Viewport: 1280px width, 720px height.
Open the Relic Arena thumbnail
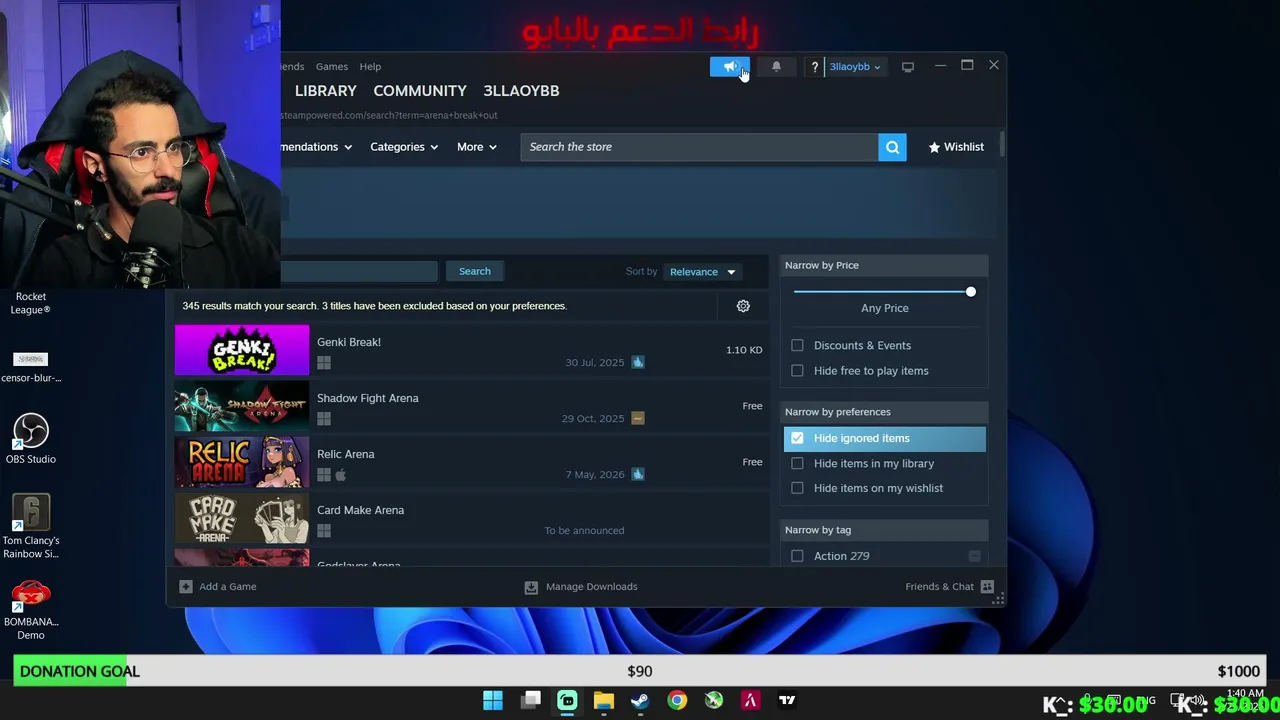click(x=242, y=462)
